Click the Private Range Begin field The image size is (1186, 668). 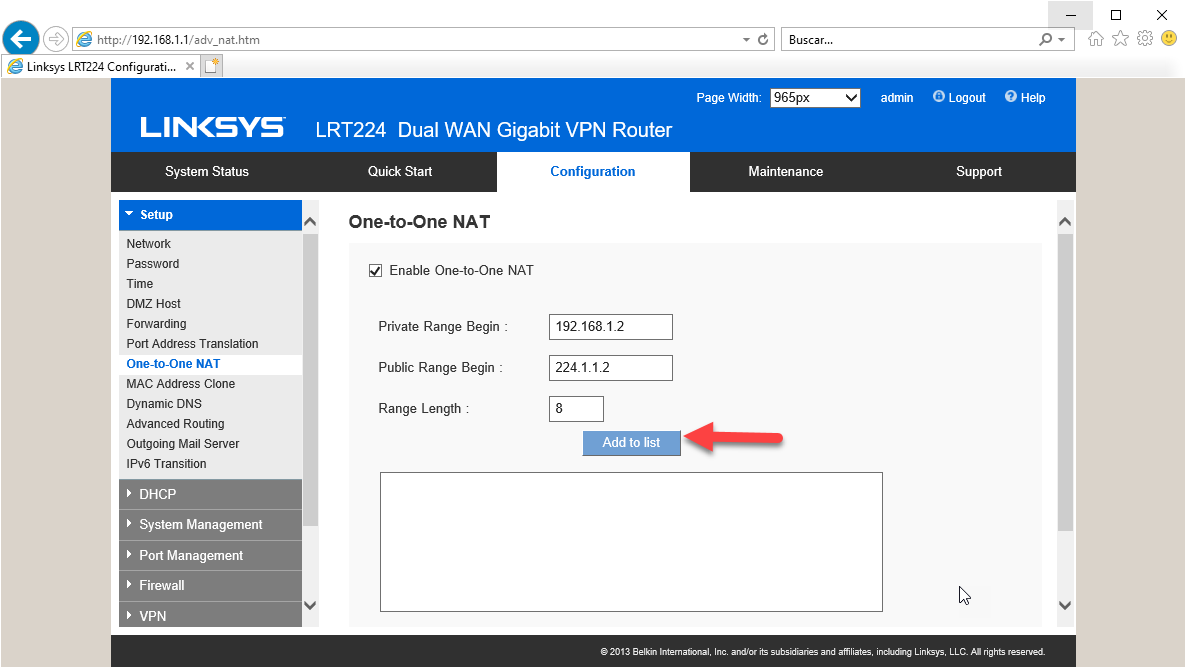610,327
